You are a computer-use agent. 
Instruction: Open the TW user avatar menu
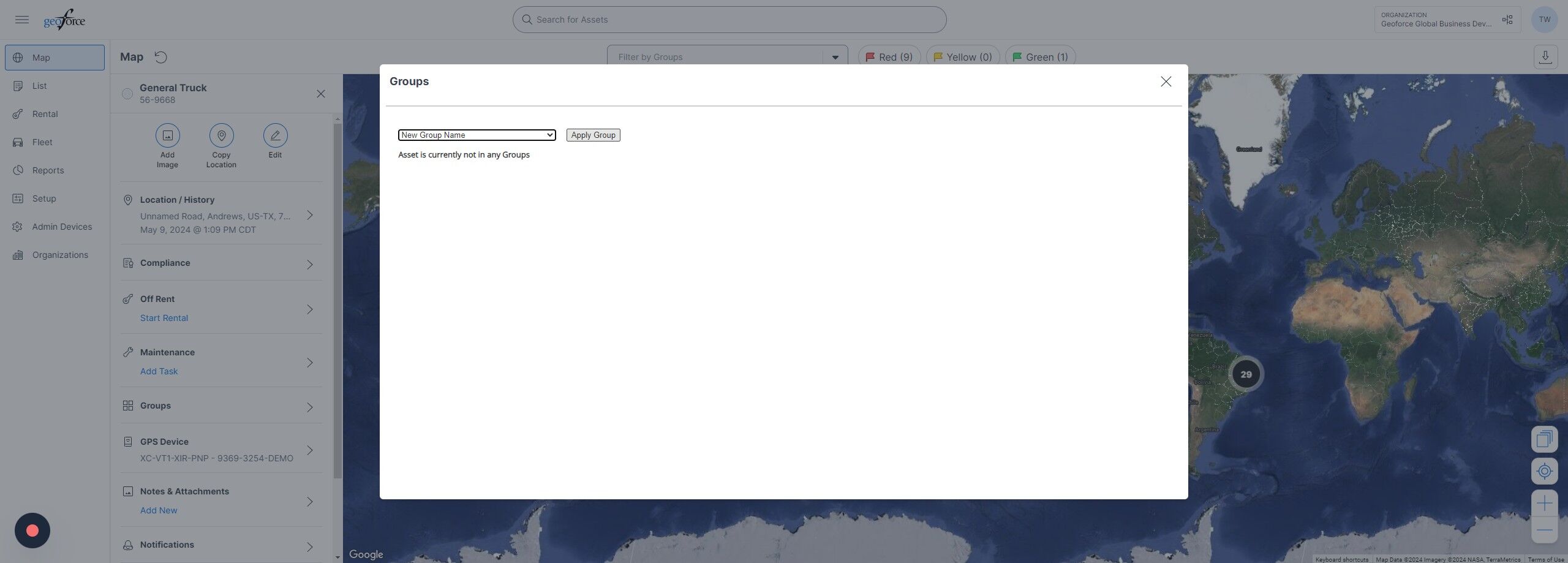(1545, 20)
